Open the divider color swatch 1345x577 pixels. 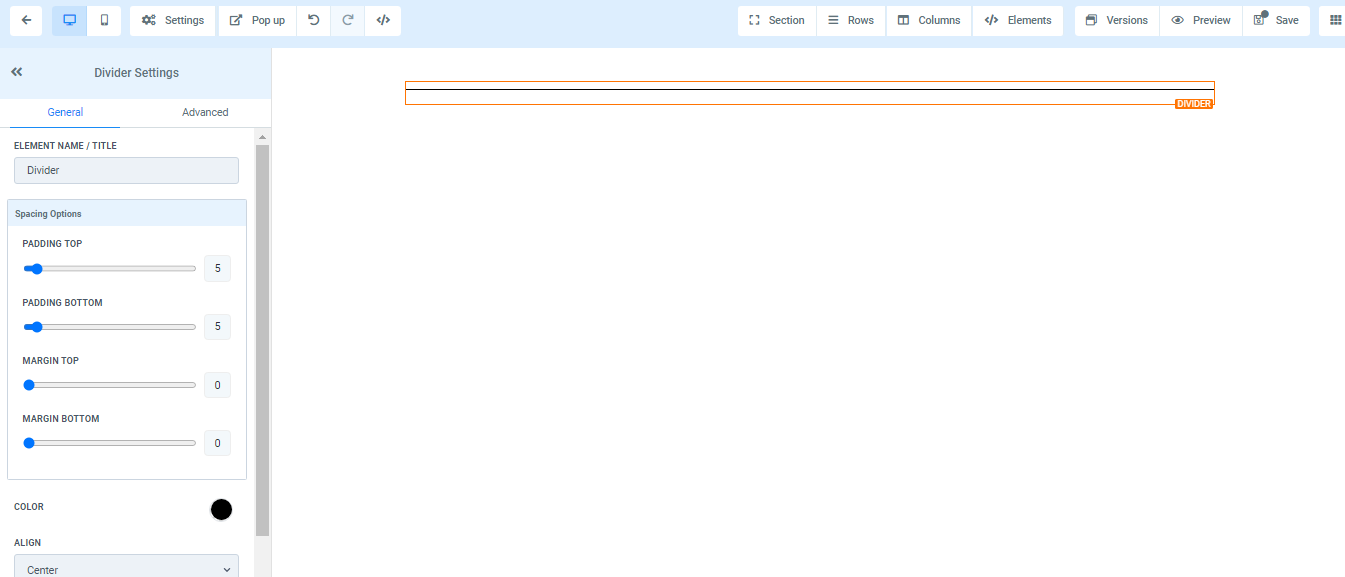click(221, 509)
